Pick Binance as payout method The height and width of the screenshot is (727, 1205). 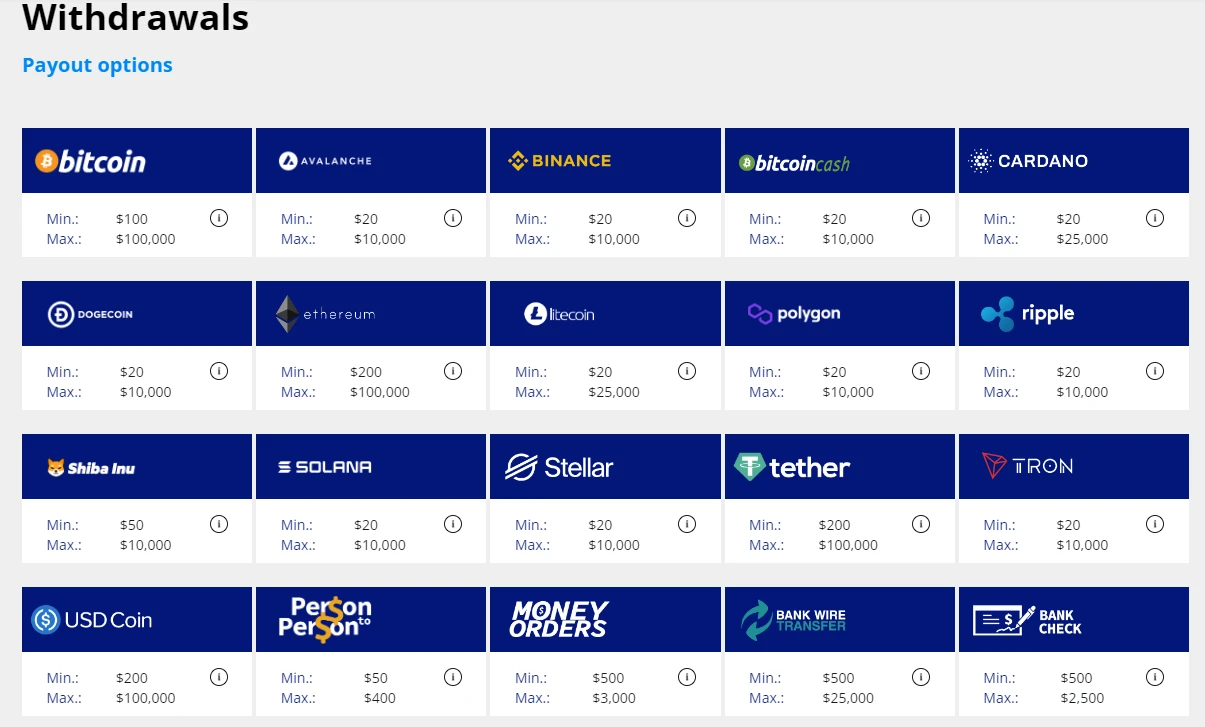tap(604, 160)
